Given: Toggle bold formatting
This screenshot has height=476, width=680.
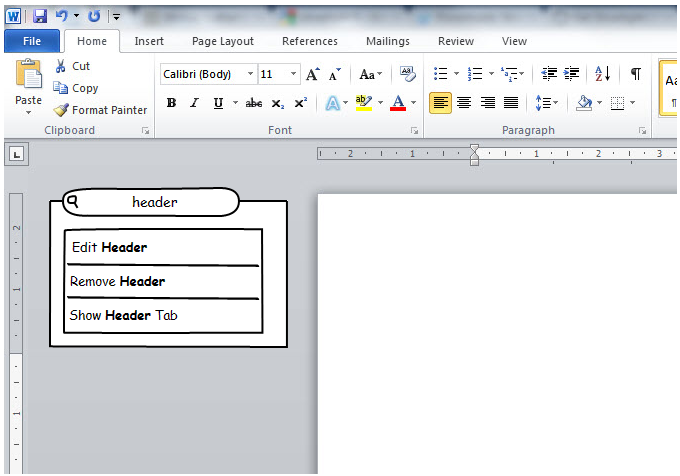Looking at the screenshot, I should pyautogui.click(x=171, y=103).
